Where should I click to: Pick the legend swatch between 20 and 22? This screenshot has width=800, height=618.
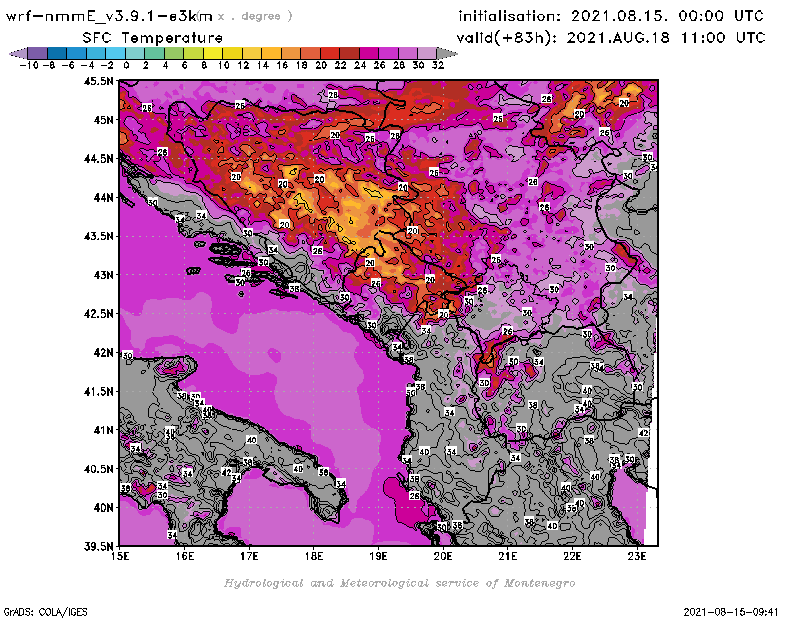(x=330, y=53)
